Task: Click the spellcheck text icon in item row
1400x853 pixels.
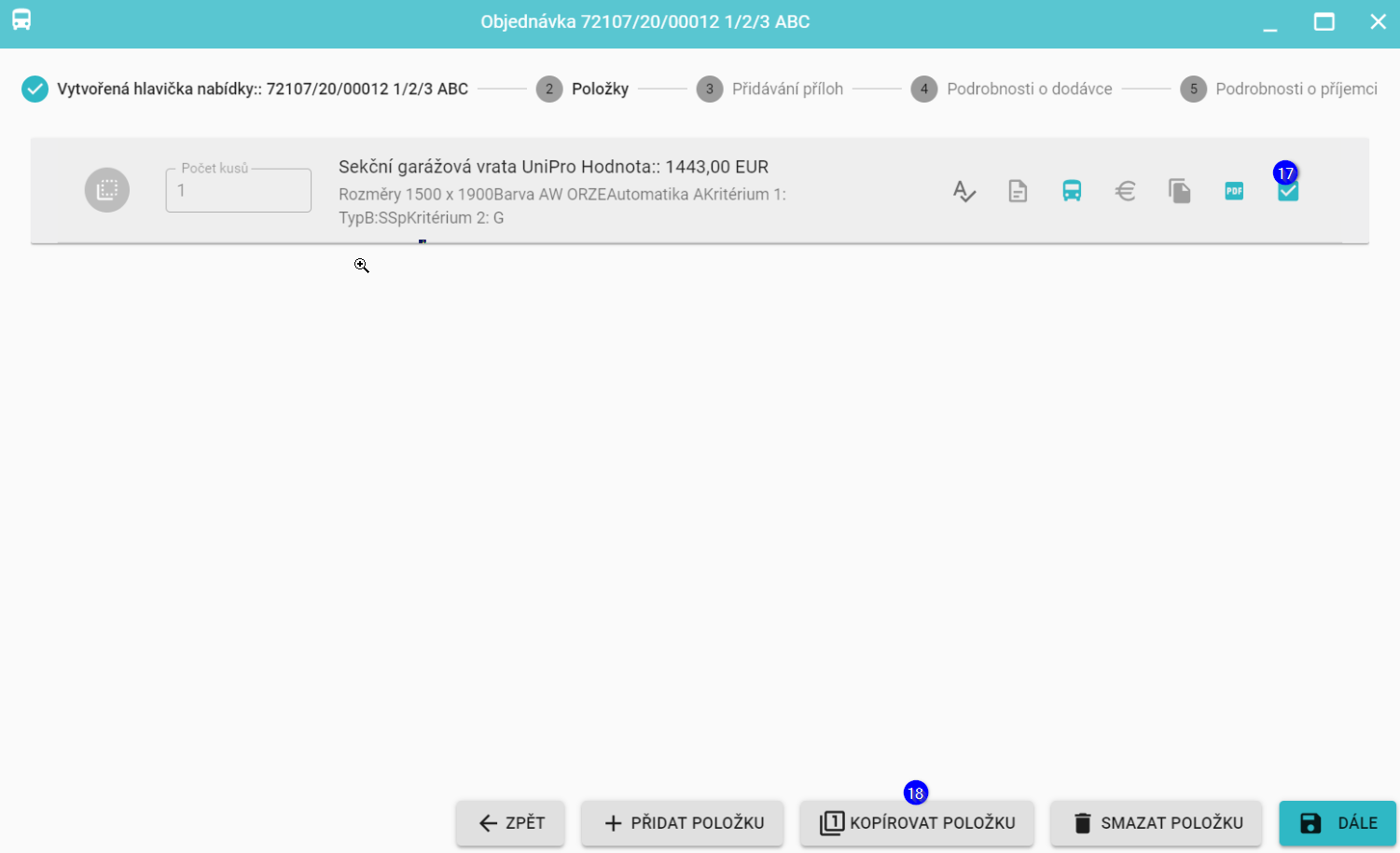Action: click(x=963, y=191)
